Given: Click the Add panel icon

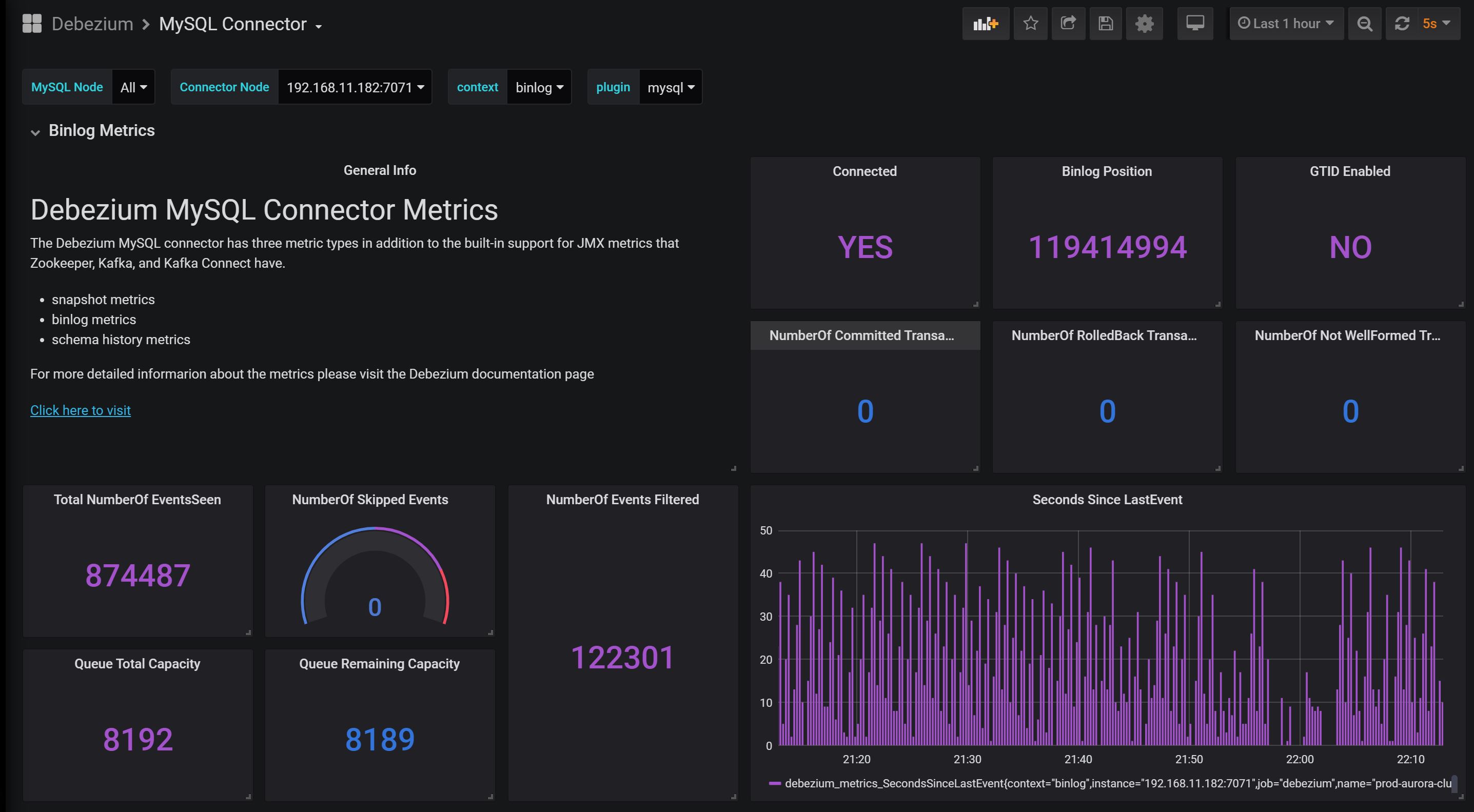Looking at the screenshot, I should 986,24.
